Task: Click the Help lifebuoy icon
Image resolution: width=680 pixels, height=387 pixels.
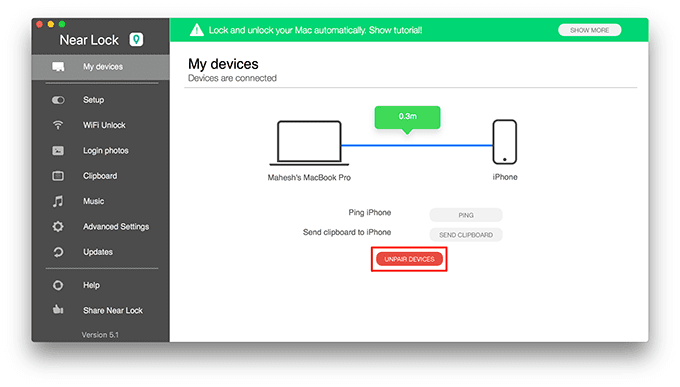Action: coord(58,285)
